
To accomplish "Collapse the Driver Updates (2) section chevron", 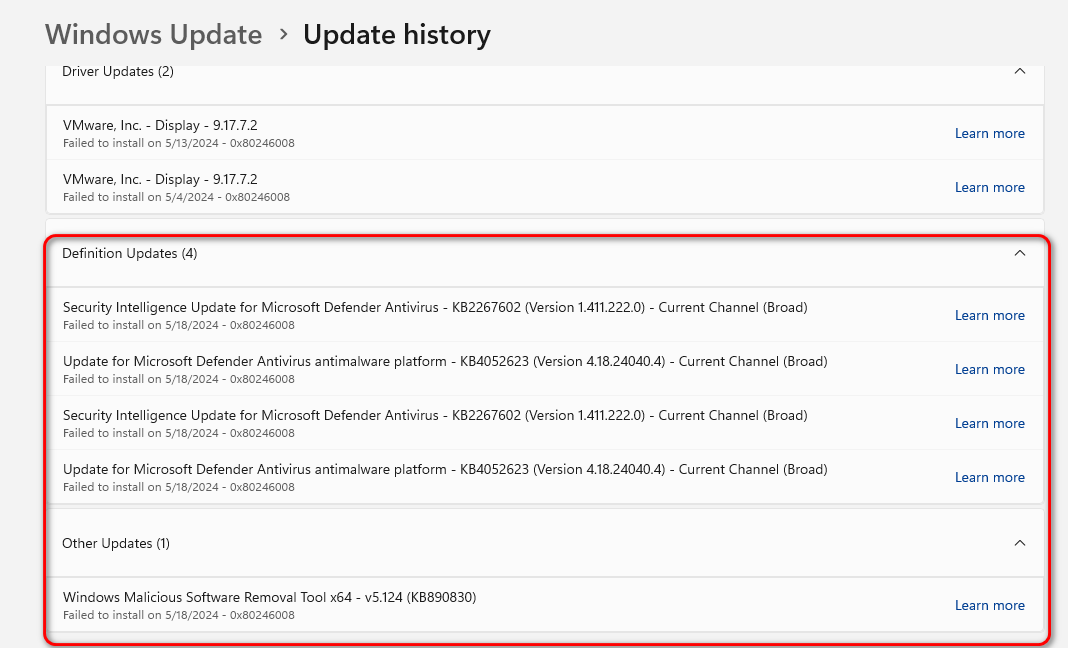I will 1020,71.
